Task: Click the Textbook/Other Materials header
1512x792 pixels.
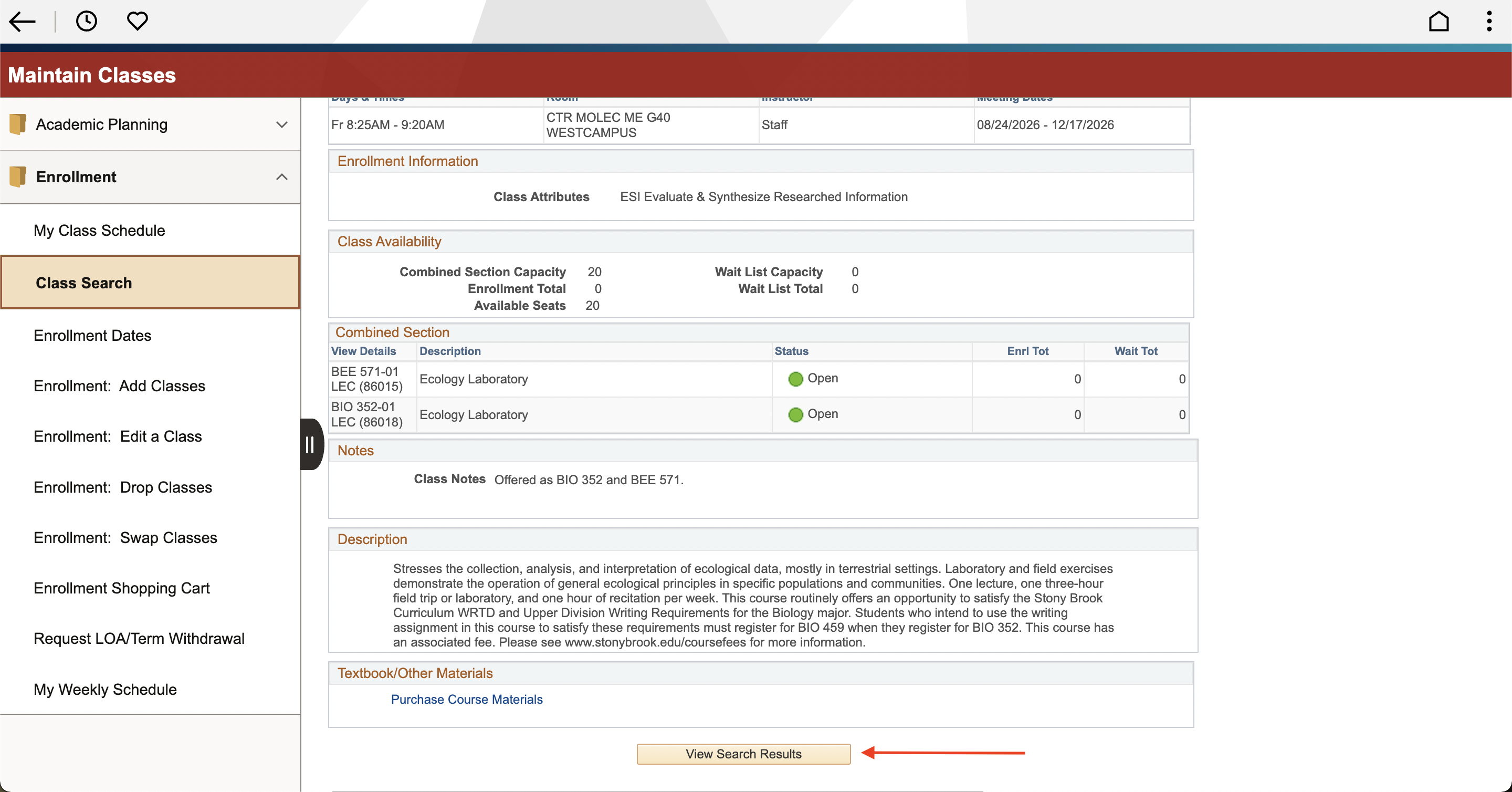Action: coord(415,673)
